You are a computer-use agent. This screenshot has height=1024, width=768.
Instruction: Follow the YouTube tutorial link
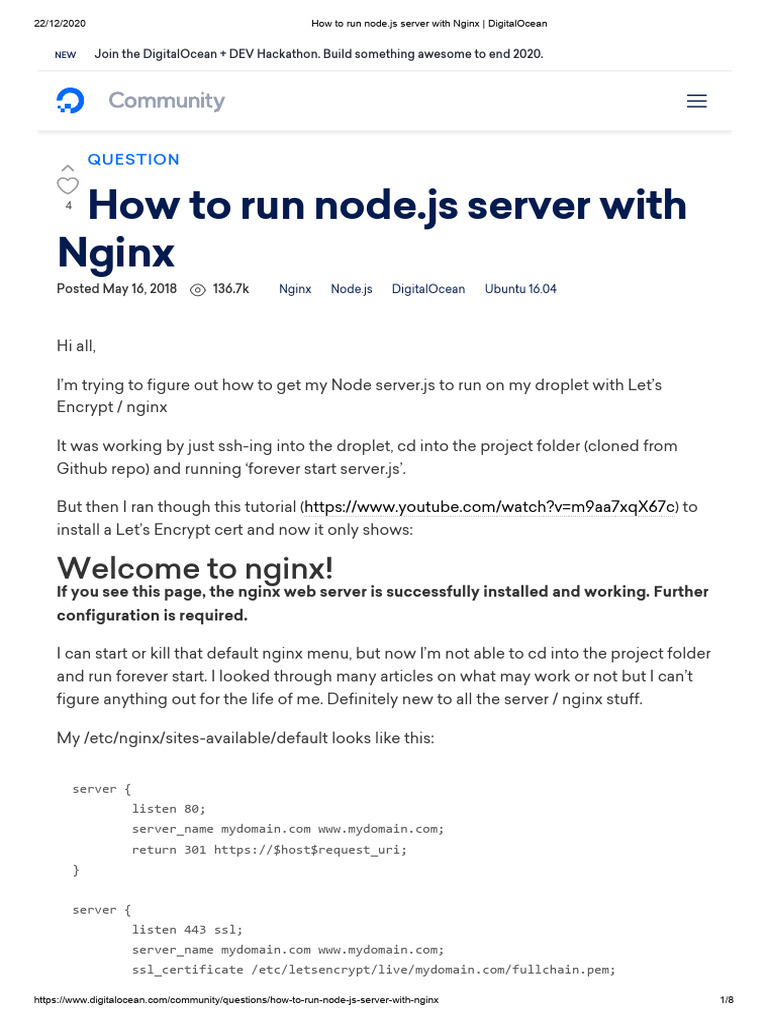click(490, 507)
